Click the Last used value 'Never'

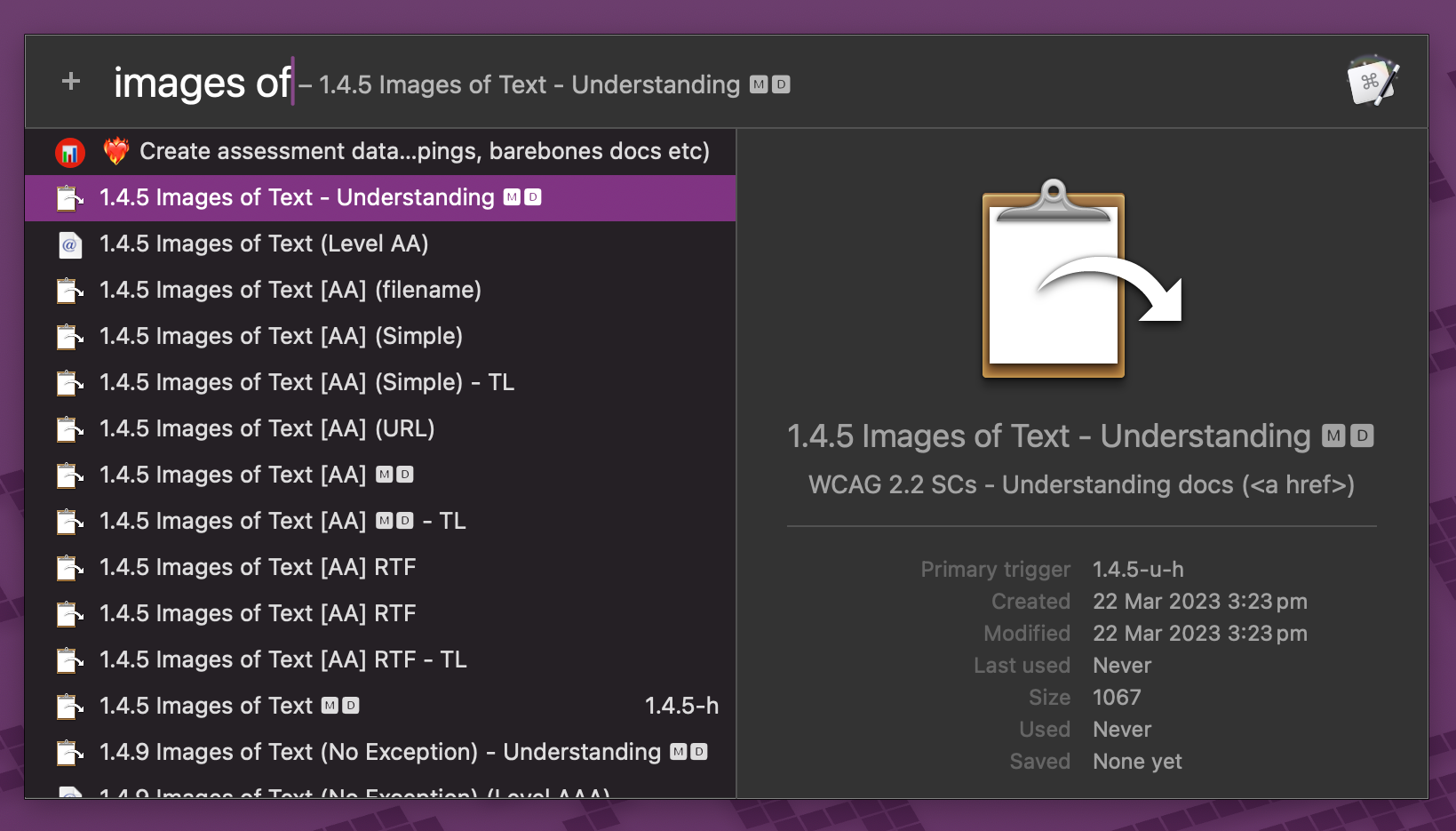[x=1122, y=666]
